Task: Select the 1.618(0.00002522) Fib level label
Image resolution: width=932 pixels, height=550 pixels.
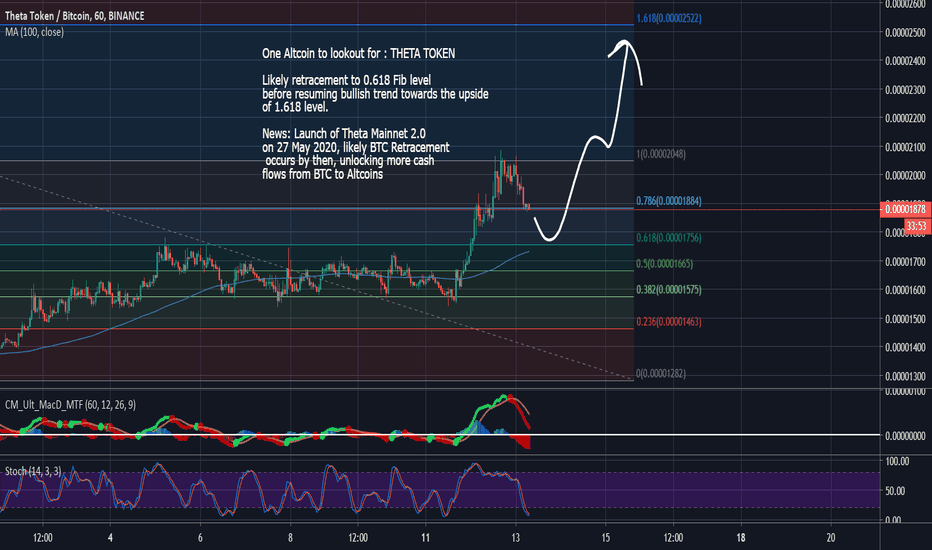Action: 669,18
